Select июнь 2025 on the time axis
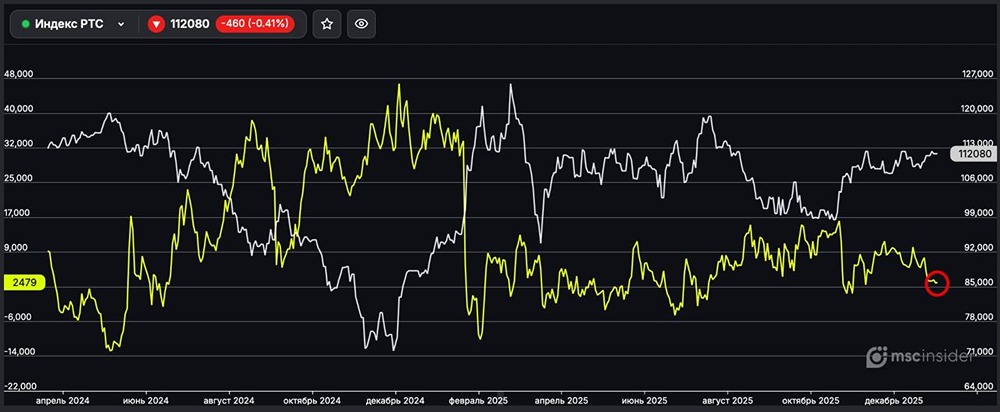Screen dimensions: 1000x412 pyautogui.click(x=644, y=401)
